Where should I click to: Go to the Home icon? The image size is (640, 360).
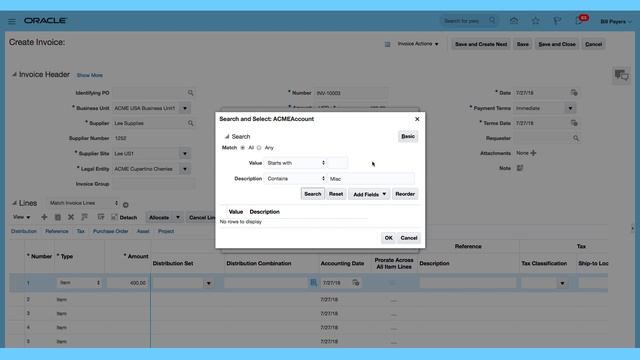[514, 20]
